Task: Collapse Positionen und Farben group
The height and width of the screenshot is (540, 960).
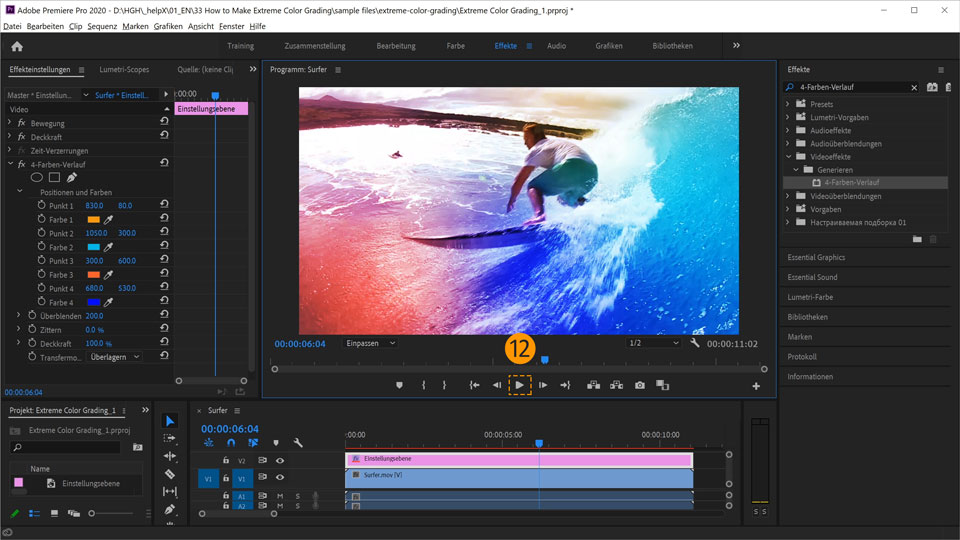Action: (x=20, y=191)
